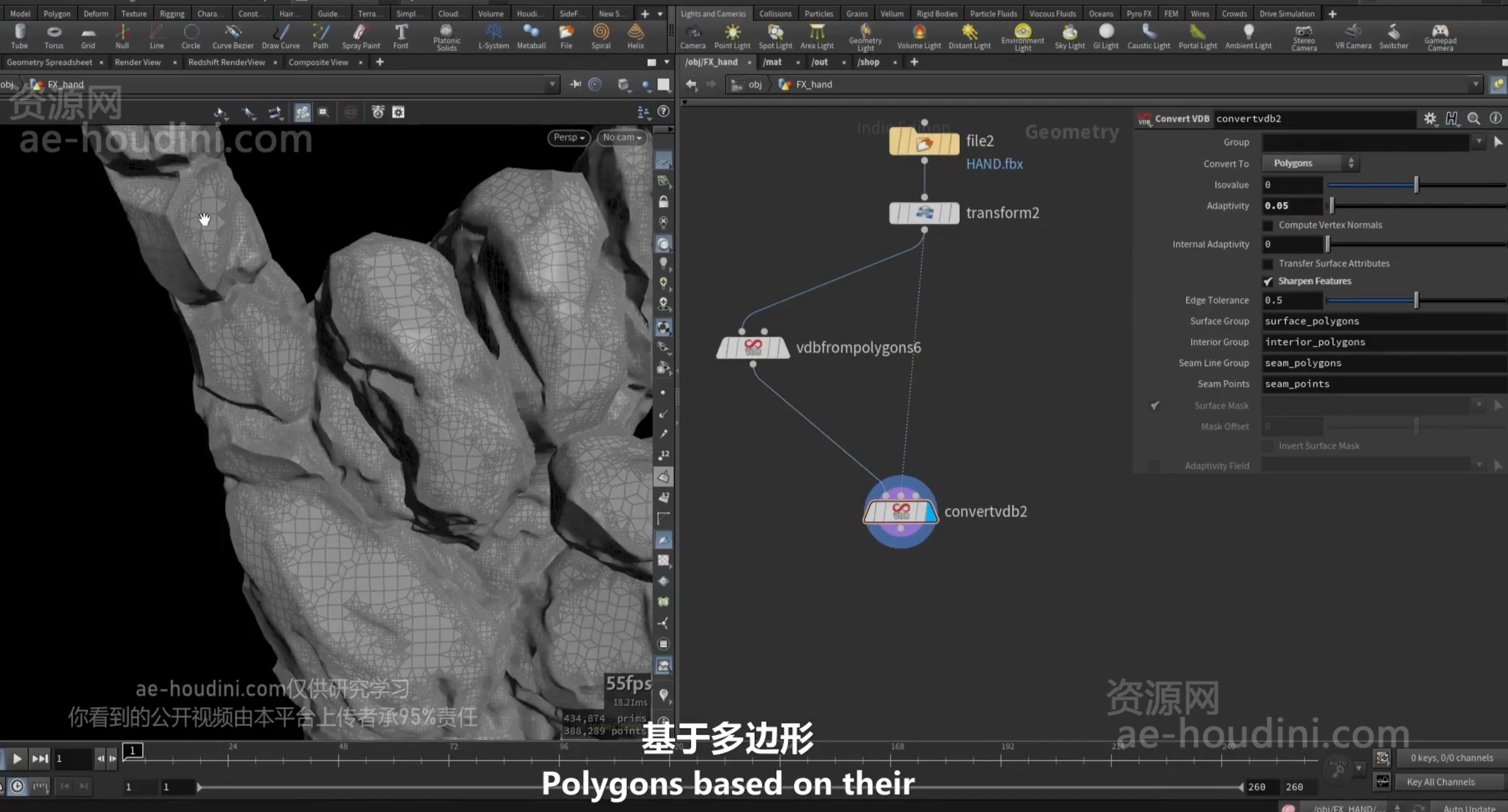The height and width of the screenshot is (812, 1508).
Task: Create a Sky Light from the shelf
Action: point(1069,36)
